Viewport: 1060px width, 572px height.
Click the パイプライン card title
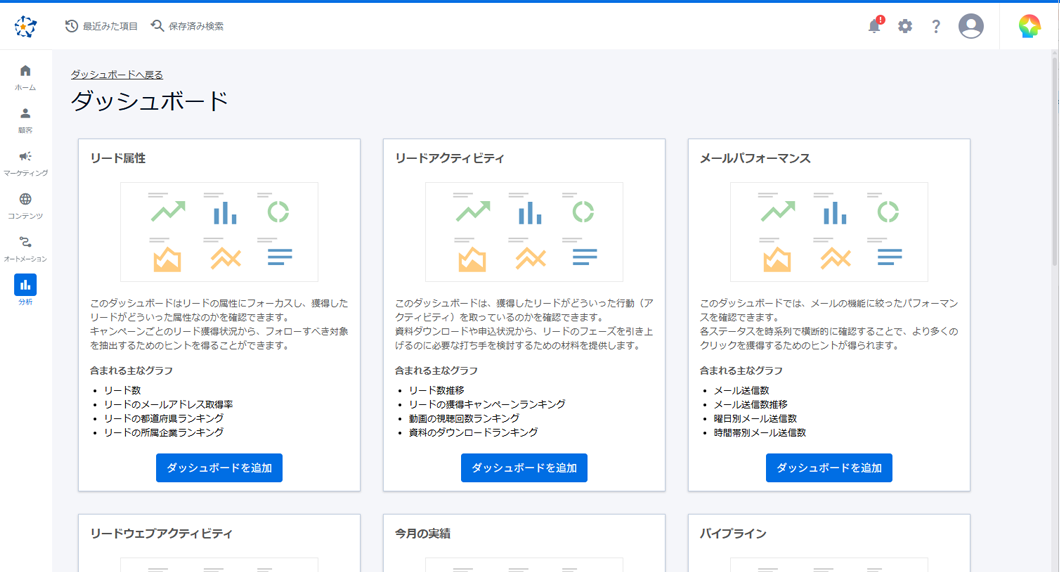point(733,533)
